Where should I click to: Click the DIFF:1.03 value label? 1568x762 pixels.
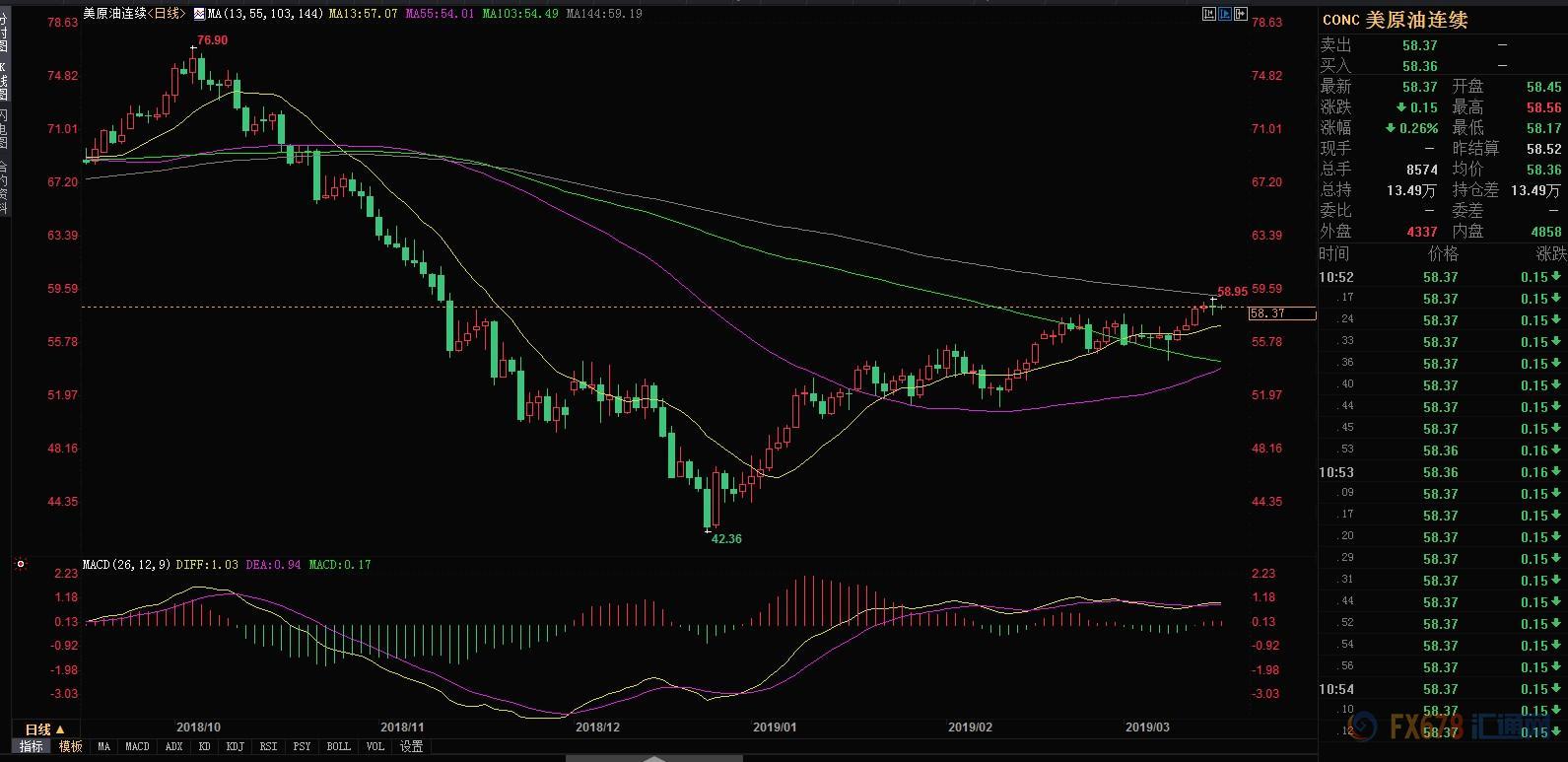pos(207,565)
